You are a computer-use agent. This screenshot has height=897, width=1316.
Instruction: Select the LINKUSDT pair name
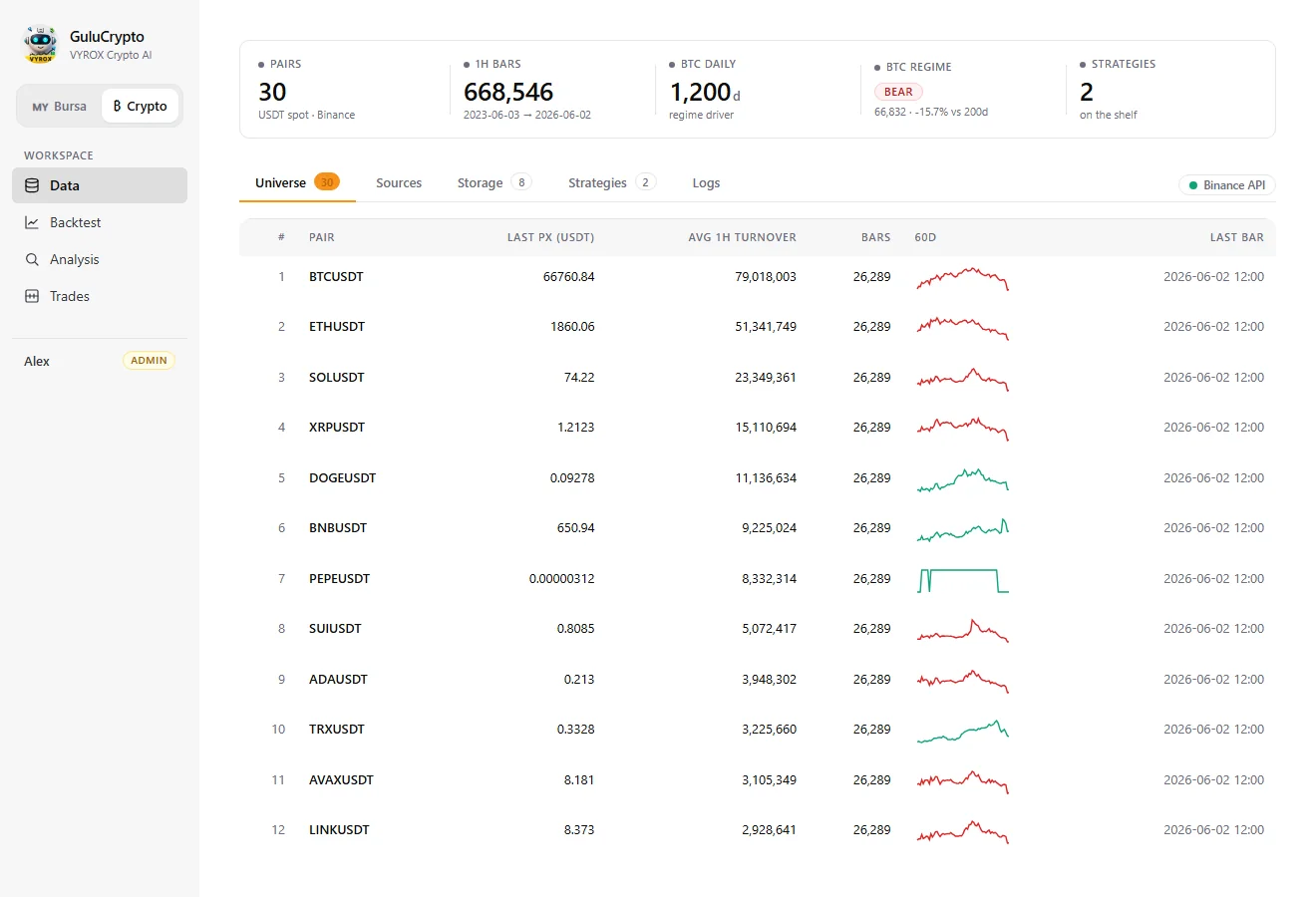pyautogui.click(x=339, y=830)
